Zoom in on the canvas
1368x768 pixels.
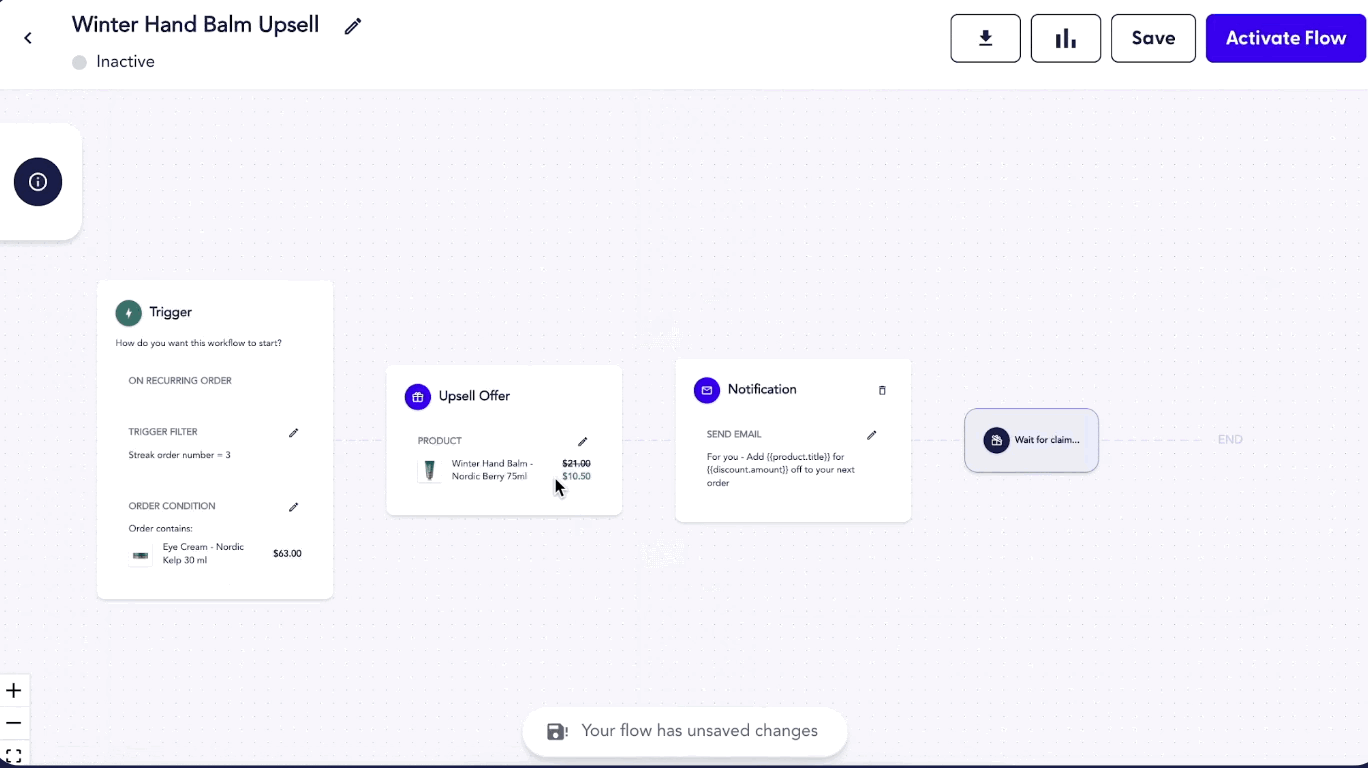pos(14,691)
